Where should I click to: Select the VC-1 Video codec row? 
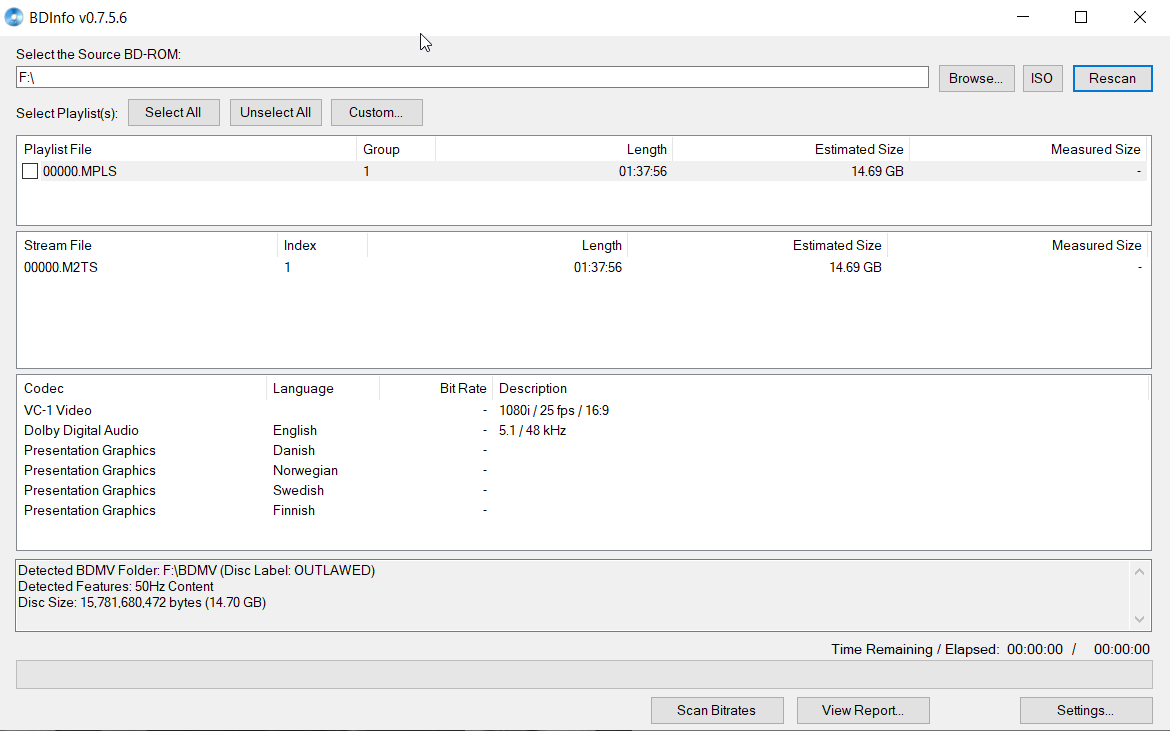(x=584, y=410)
